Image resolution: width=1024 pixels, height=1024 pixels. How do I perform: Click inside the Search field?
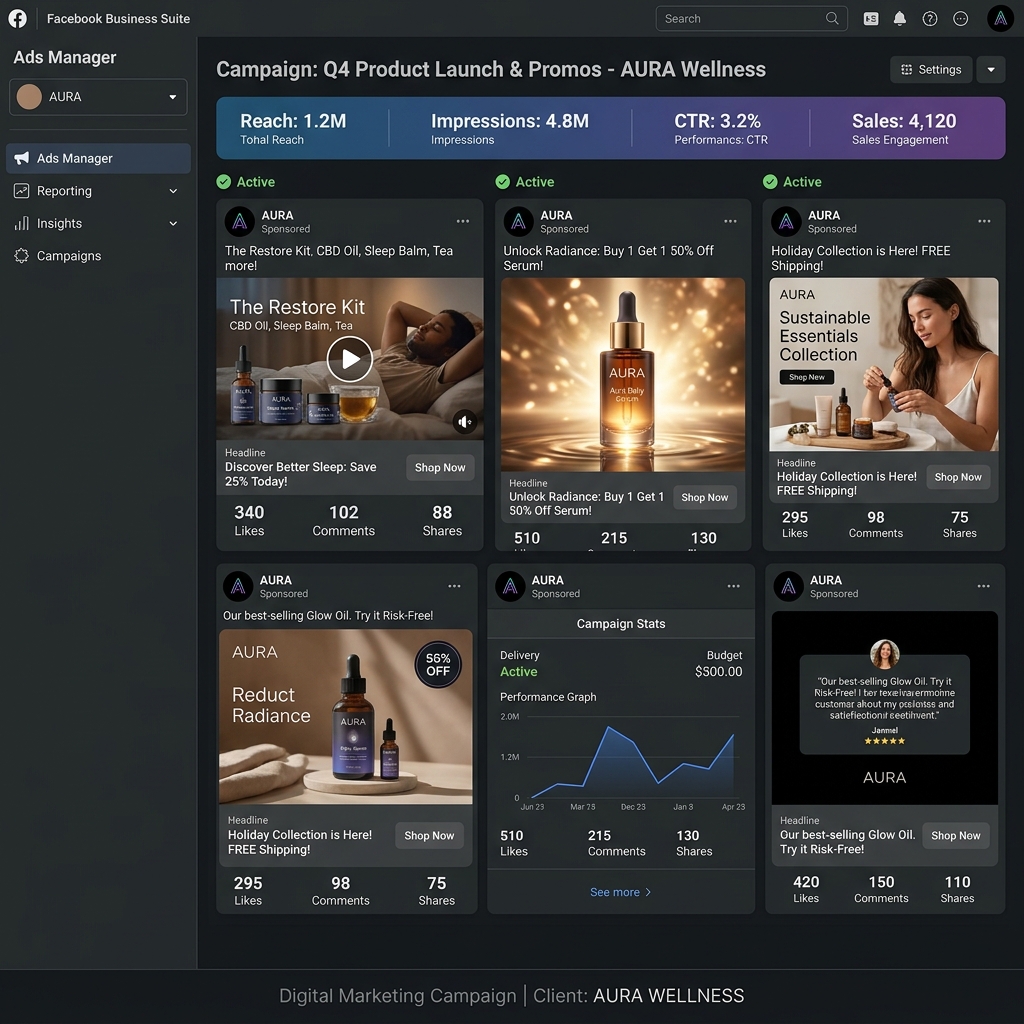pyautogui.click(x=751, y=18)
